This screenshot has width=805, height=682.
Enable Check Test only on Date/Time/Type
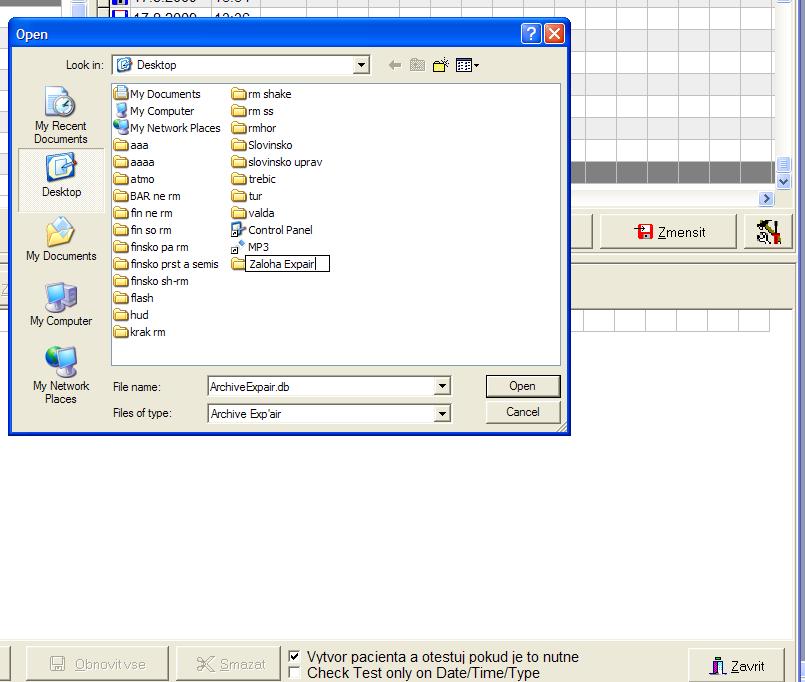tap(294, 672)
